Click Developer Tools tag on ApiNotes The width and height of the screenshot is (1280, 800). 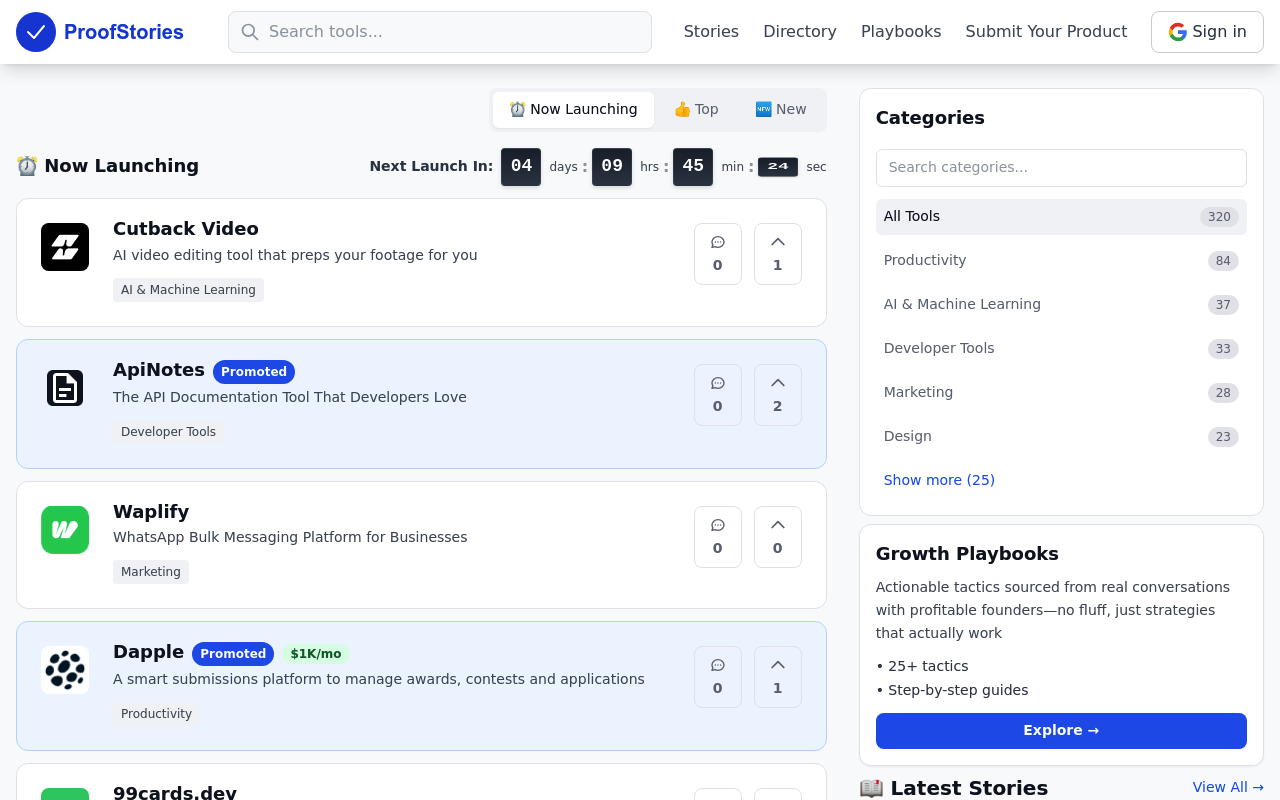(x=168, y=432)
